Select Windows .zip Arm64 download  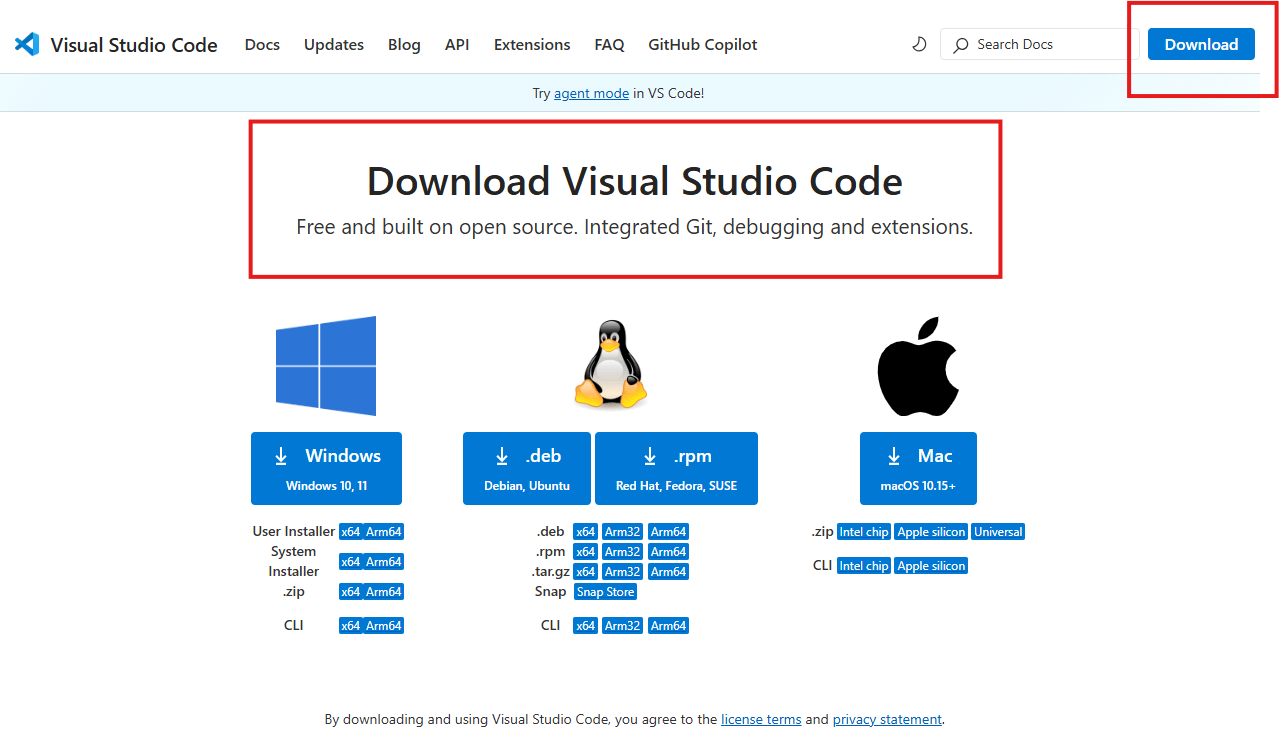384,592
